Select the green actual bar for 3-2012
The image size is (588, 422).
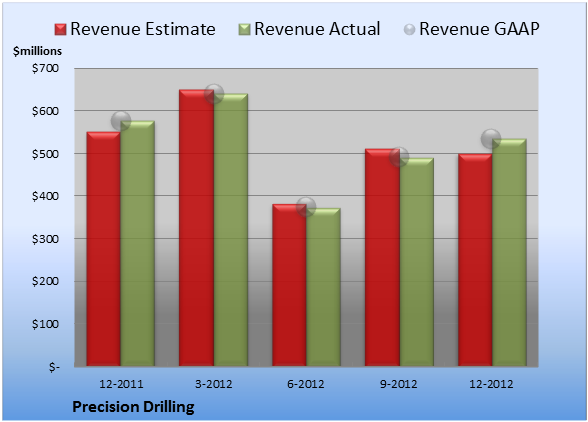(x=230, y=230)
